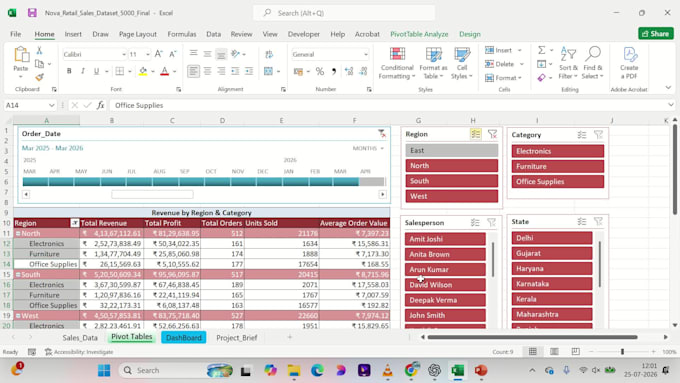The height and width of the screenshot is (383, 680).
Task: Apply red Font Color
Action: pos(165,71)
